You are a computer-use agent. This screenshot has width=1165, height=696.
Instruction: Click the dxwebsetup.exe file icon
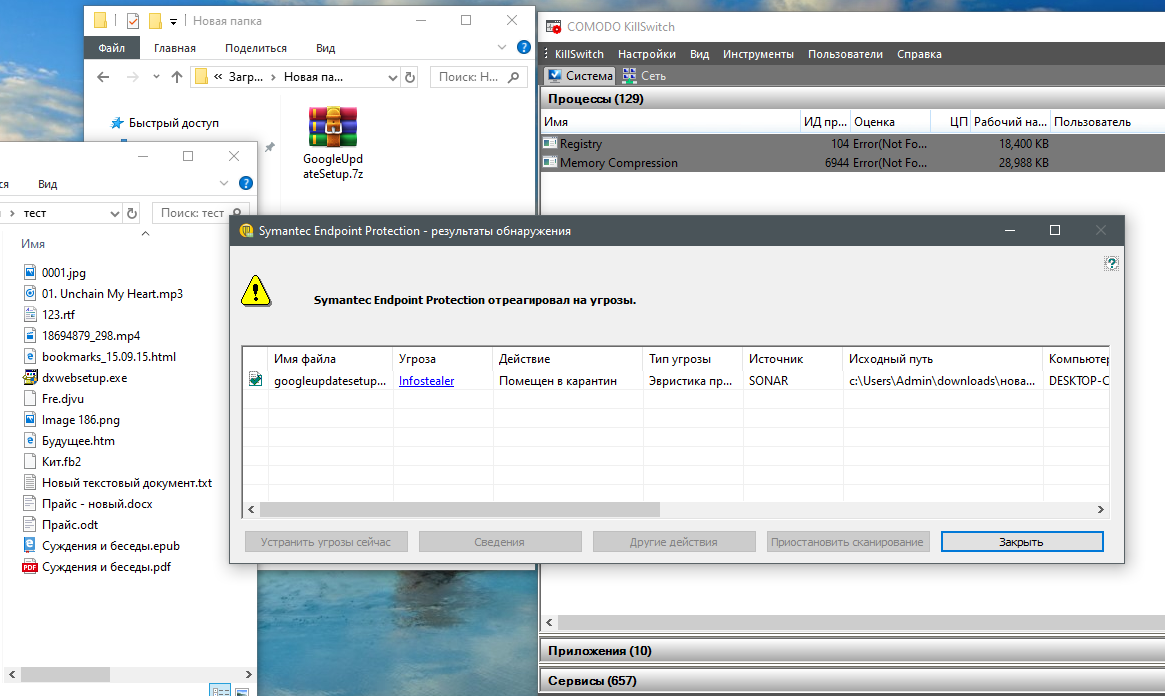30,377
